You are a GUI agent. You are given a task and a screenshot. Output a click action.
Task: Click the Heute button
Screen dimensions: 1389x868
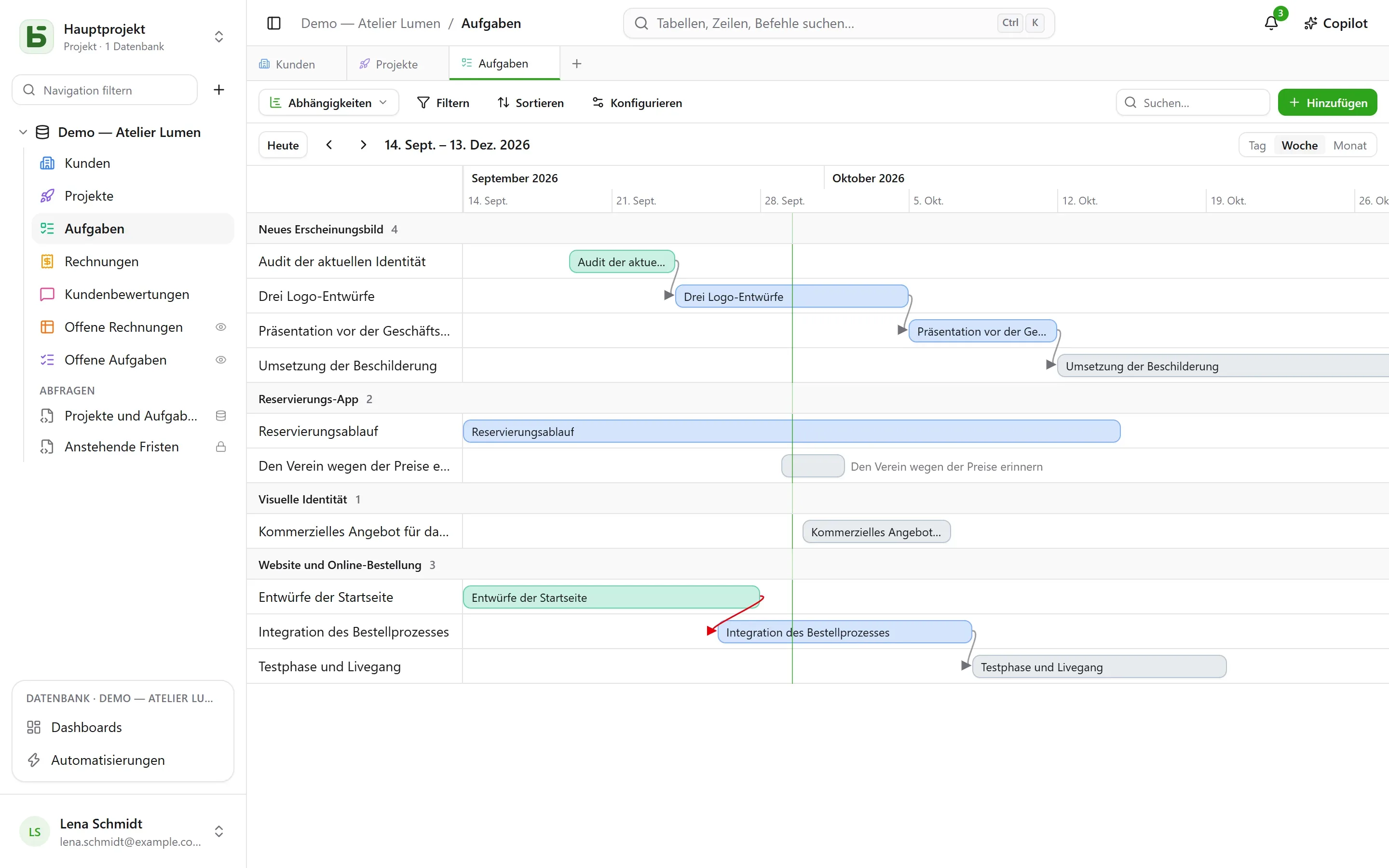click(x=283, y=145)
